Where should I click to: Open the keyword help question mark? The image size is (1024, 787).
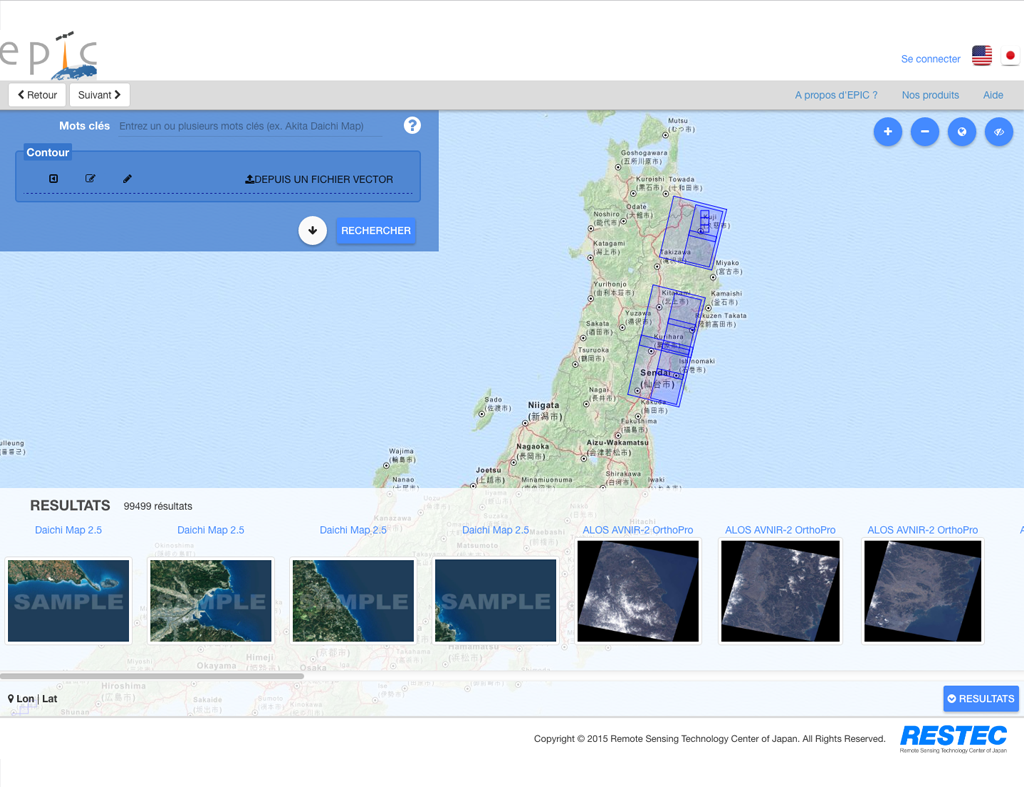pos(412,125)
